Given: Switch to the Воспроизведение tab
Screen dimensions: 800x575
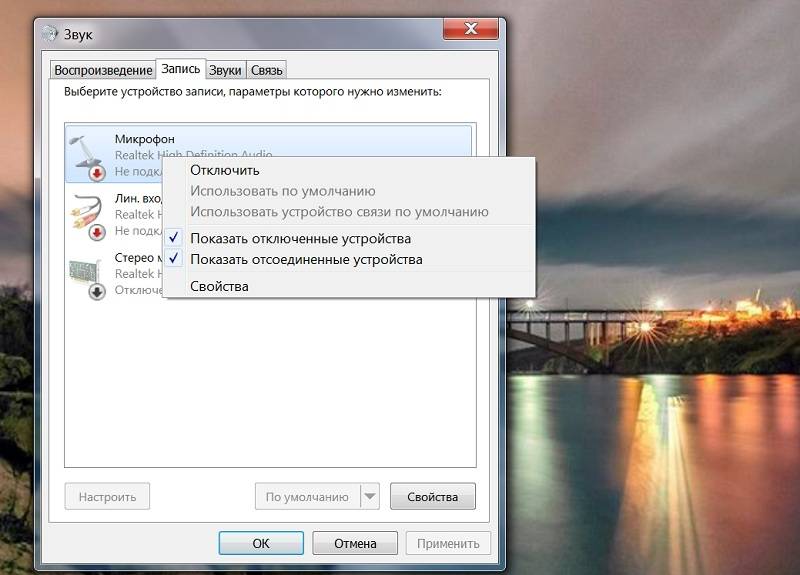Looking at the screenshot, I should click(x=102, y=70).
